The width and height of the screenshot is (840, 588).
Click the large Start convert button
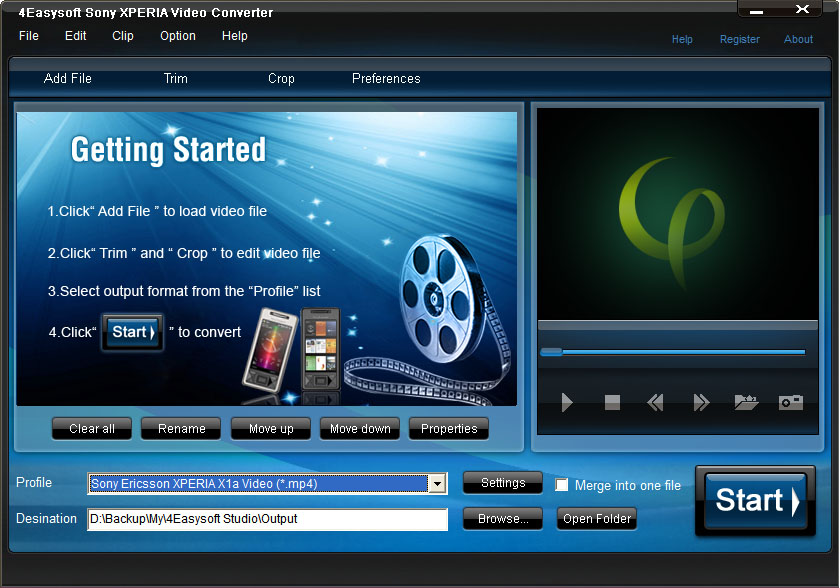[x=756, y=501]
